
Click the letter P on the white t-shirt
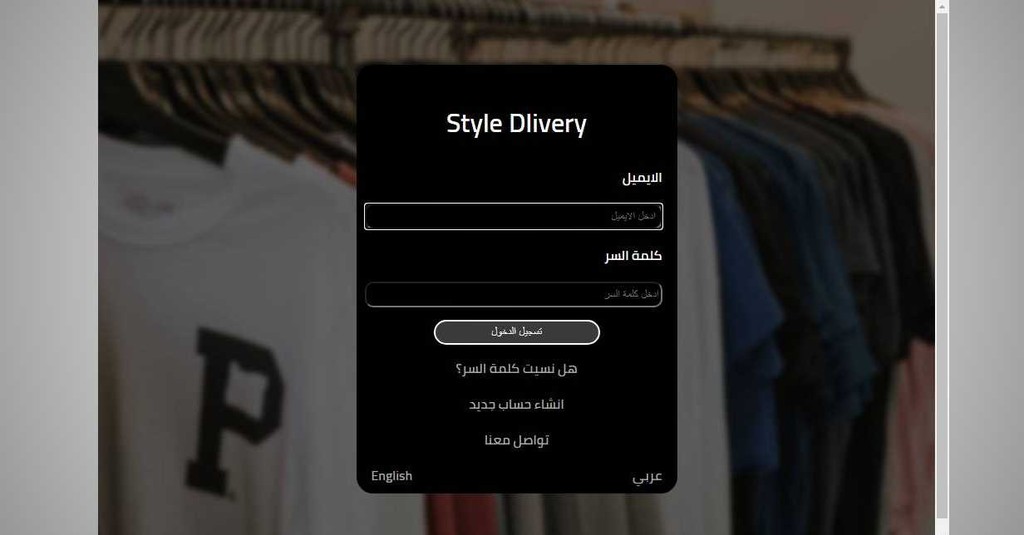[x=233, y=408]
